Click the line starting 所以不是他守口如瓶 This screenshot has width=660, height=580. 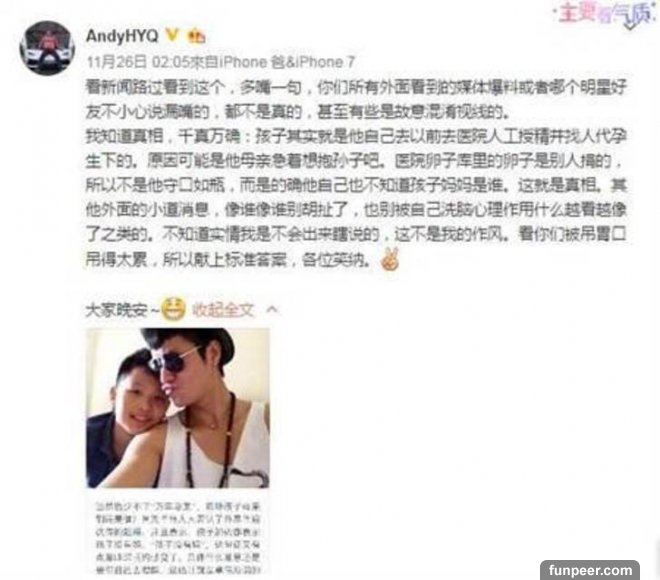tap(356, 185)
